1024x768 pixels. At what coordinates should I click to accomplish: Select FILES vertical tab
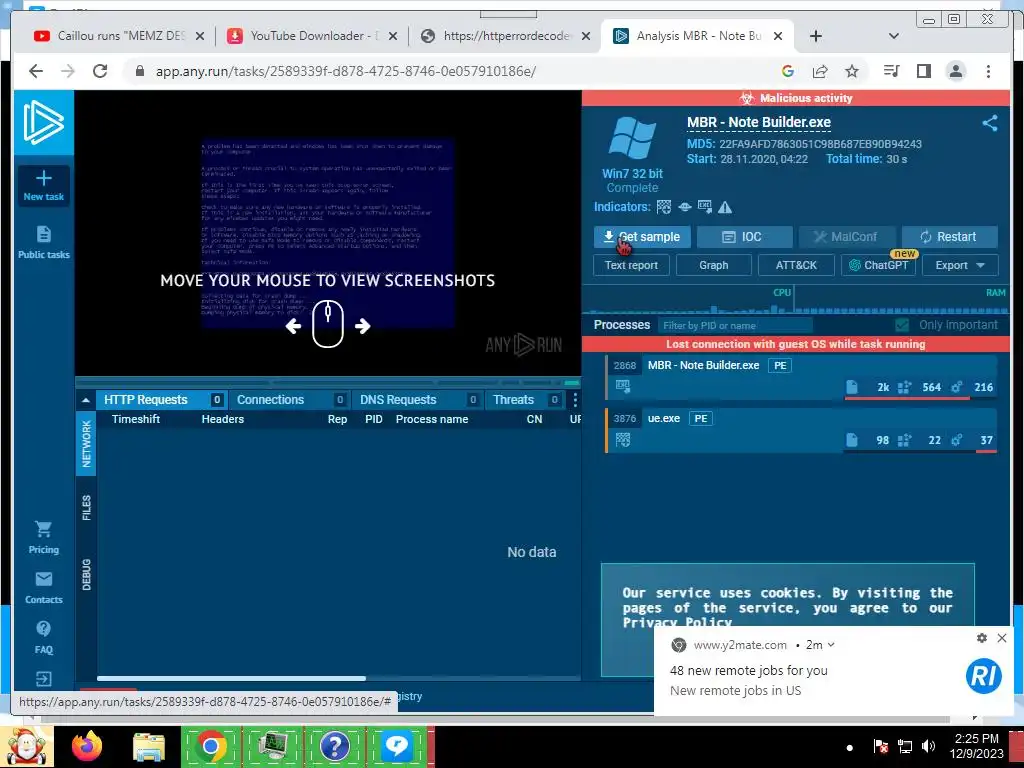[x=86, y=508]
